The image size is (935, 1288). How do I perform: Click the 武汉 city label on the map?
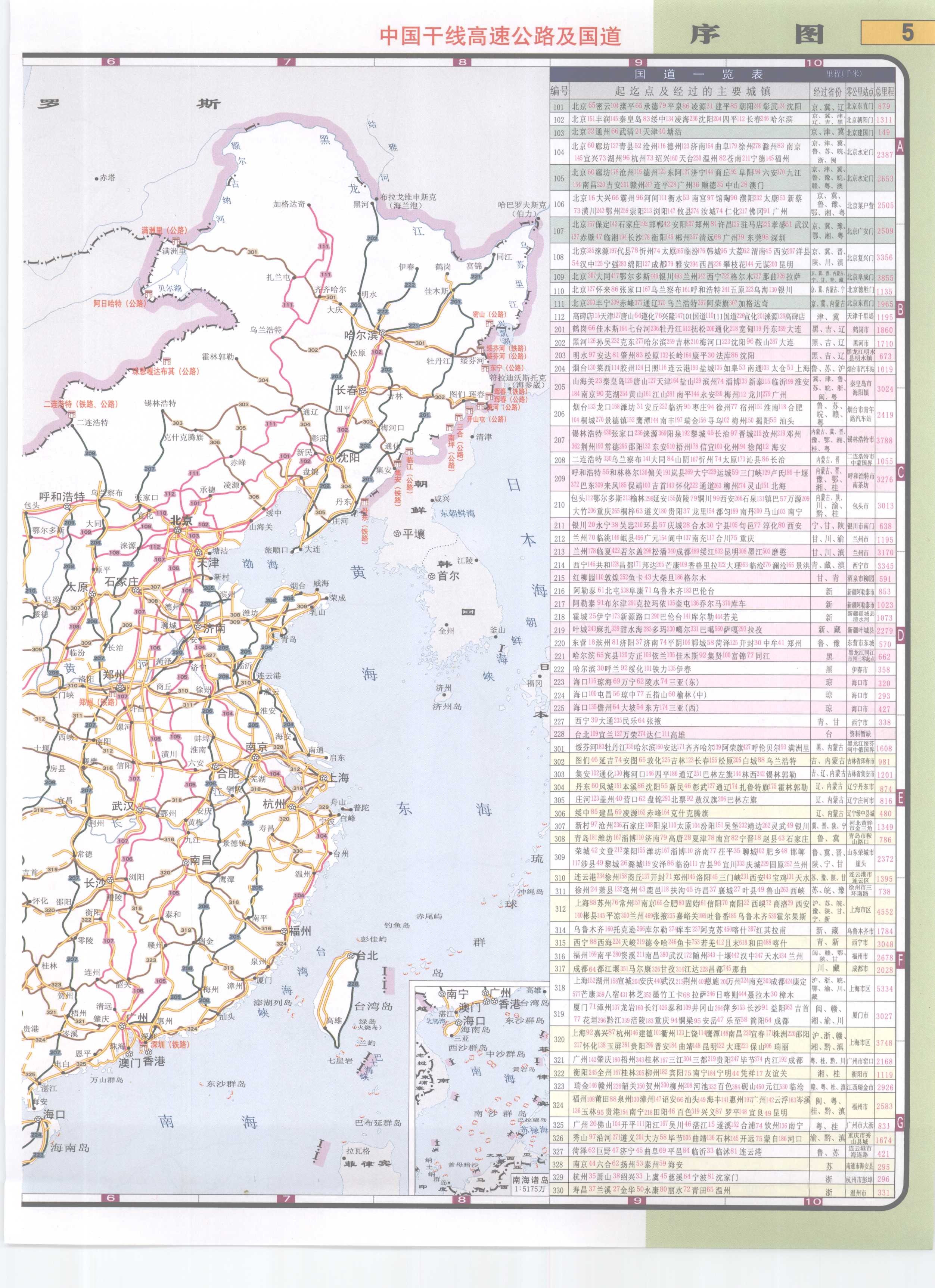pos(122,806)
